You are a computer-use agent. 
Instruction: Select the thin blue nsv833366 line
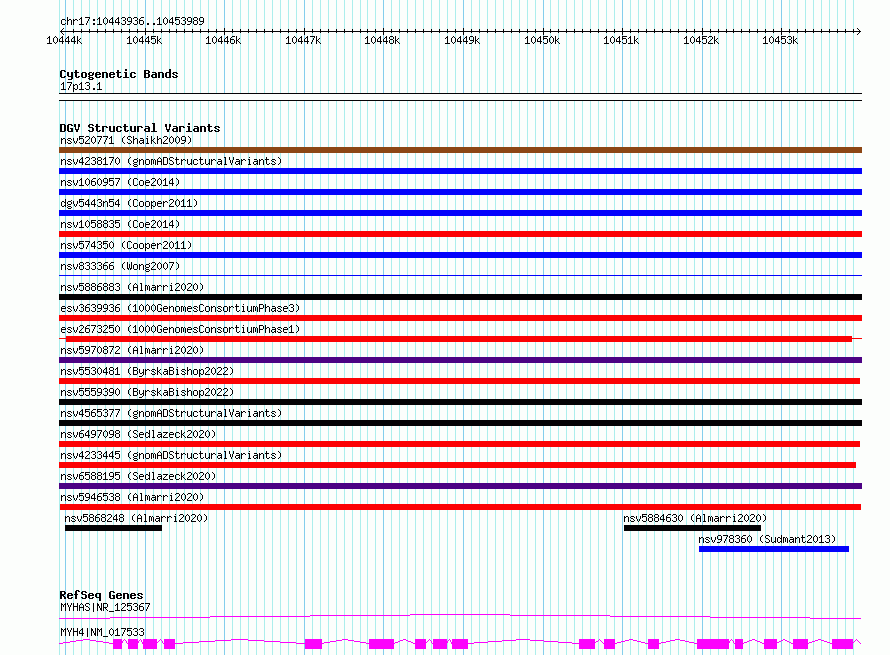[460, 276]
